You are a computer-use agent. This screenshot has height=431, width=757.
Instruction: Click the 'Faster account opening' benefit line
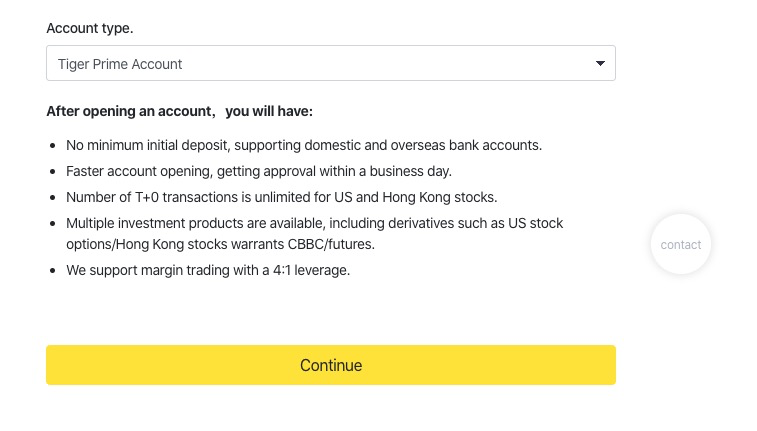coord(258,171)
